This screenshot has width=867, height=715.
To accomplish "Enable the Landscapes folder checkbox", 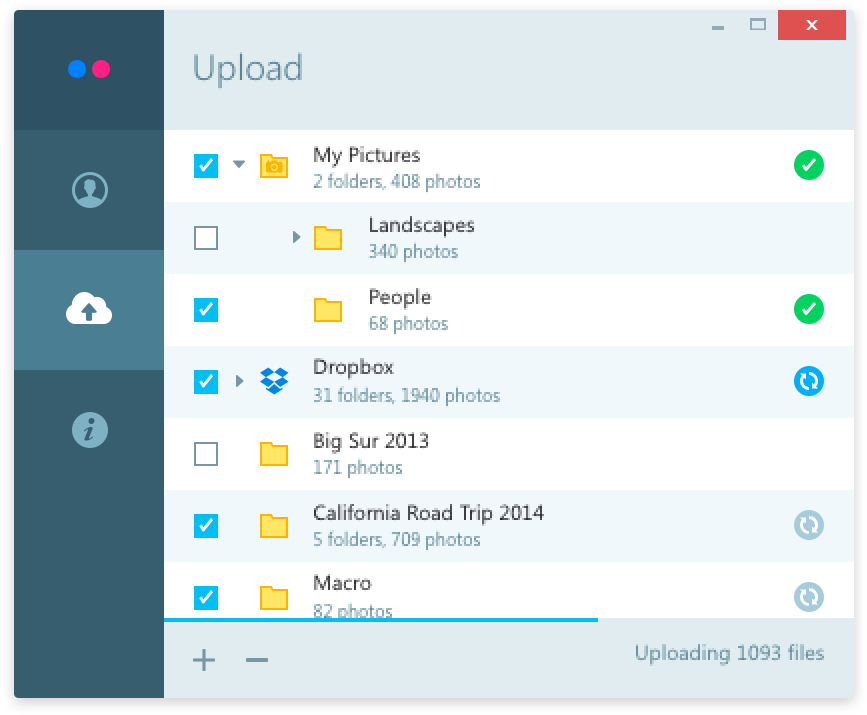I will (x=205, y=237).
